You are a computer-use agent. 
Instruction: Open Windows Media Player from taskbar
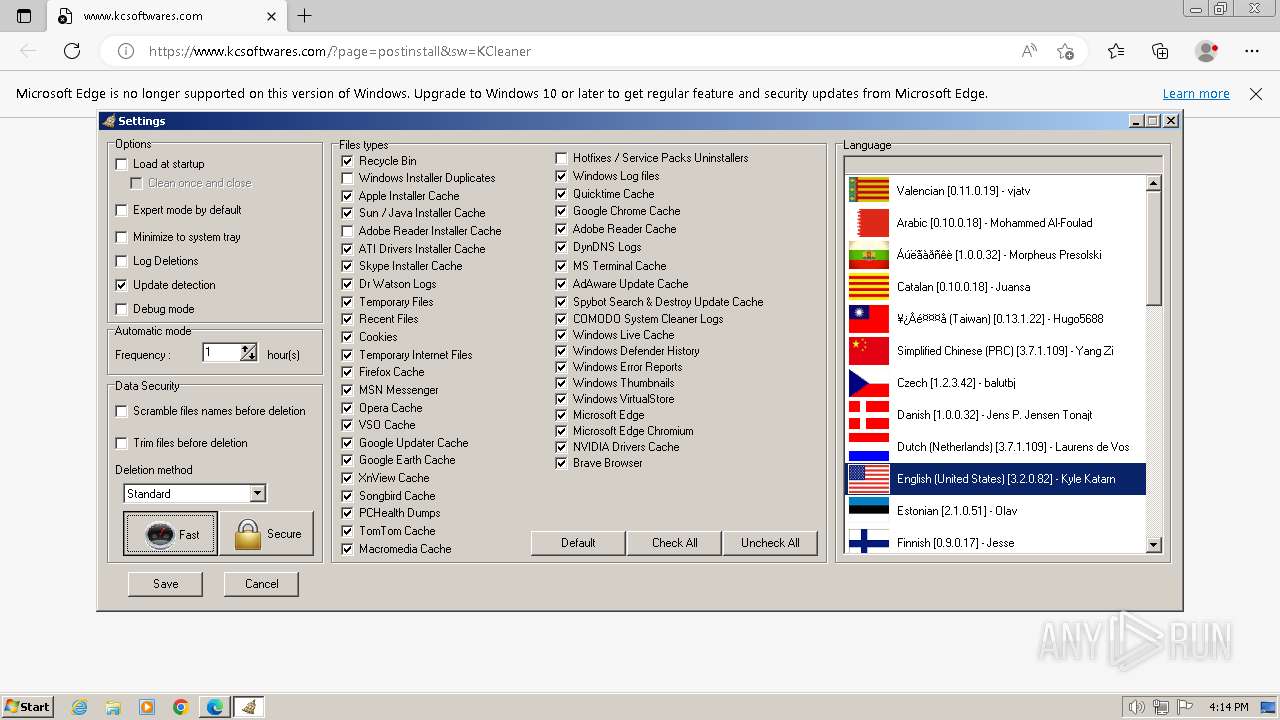coord(147,707)
